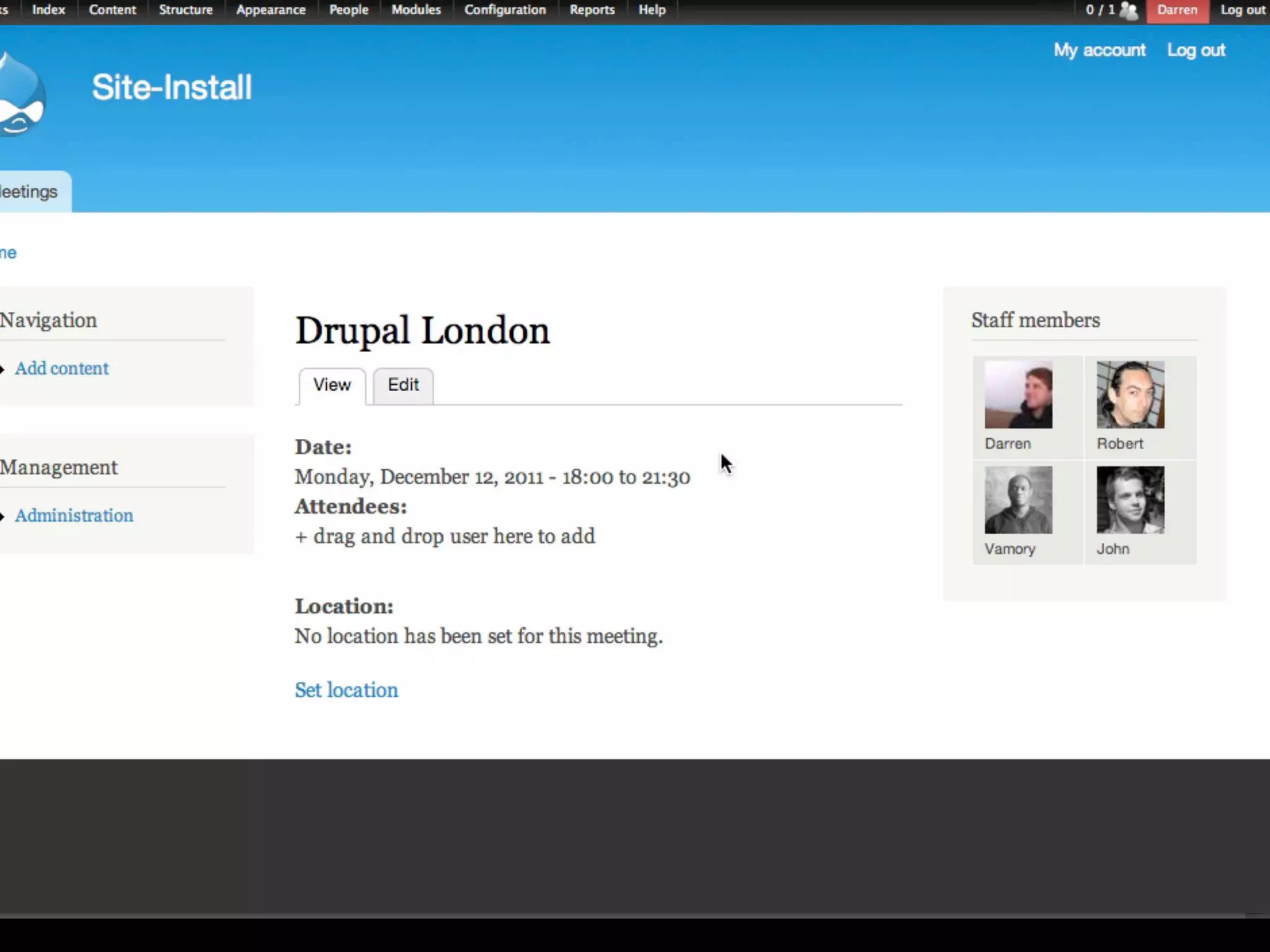Open the Help admin menu
The width and height of the screenshot is (1270, 952).
coord(652,10)
